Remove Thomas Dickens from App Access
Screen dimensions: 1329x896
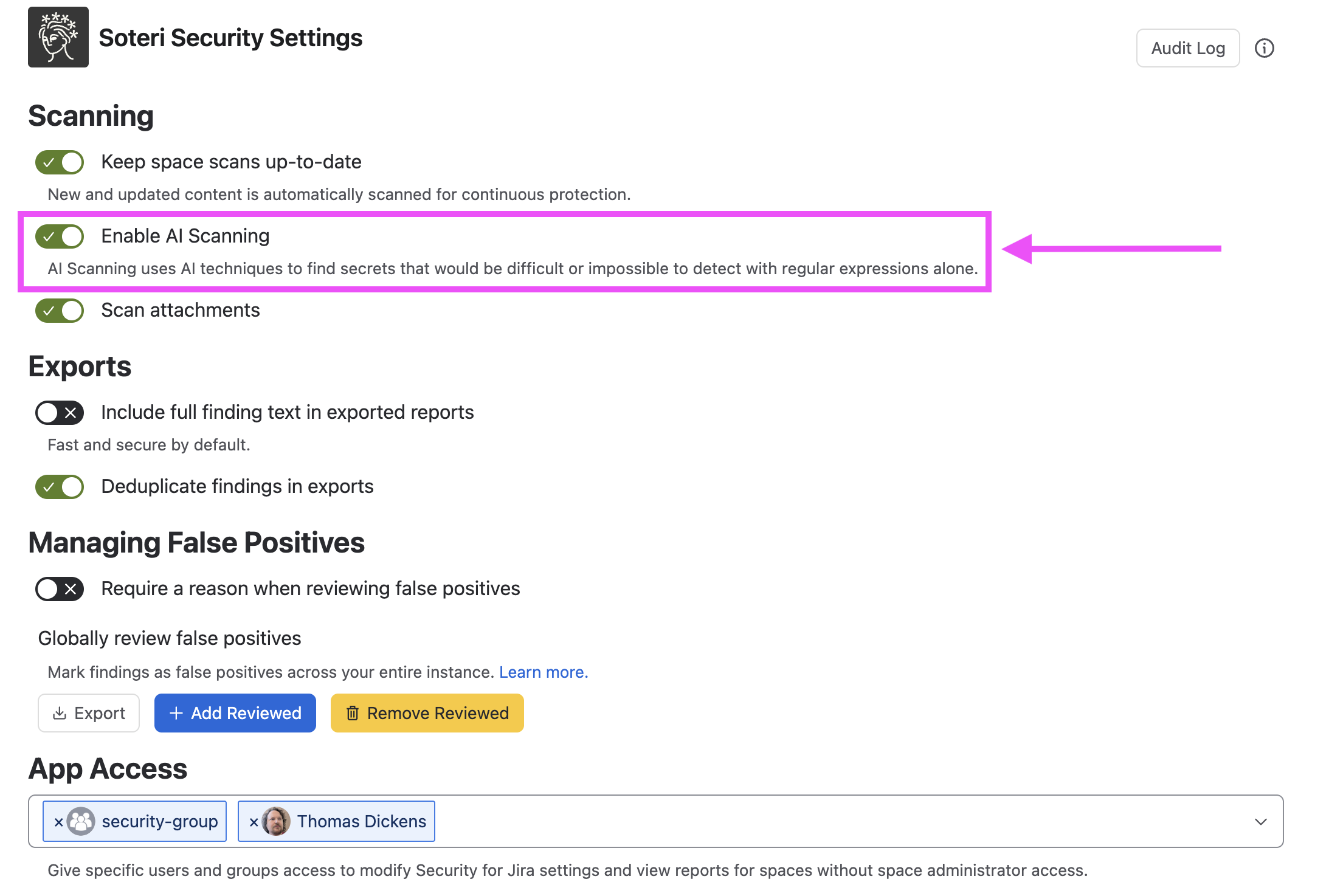click(254, 822)
